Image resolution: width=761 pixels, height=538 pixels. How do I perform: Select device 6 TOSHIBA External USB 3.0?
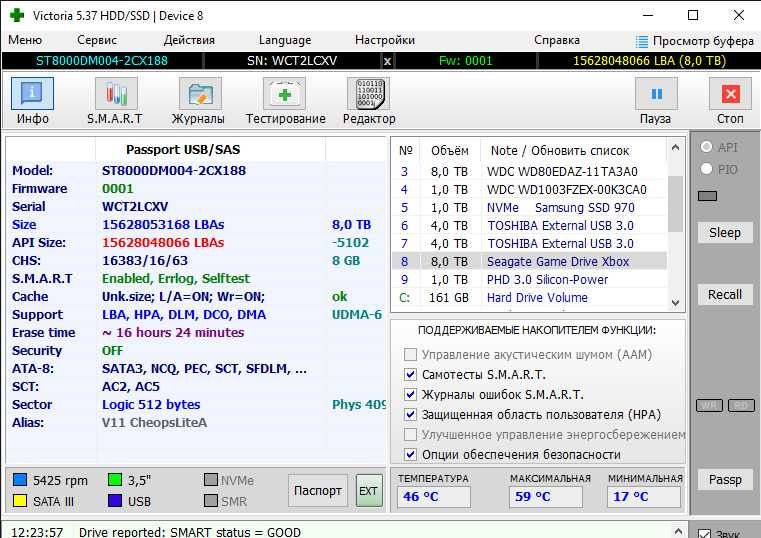click(529, 226)
